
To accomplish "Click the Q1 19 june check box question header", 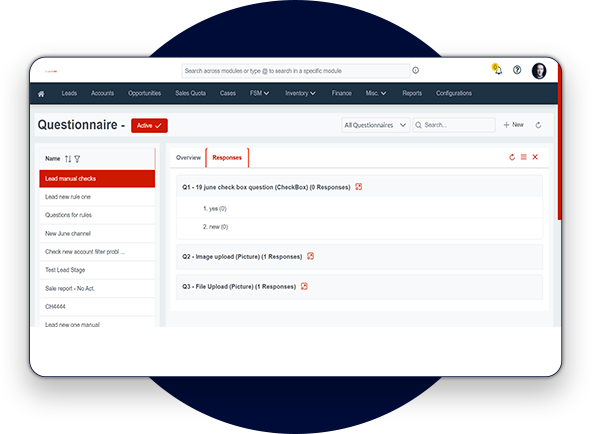I will tap(359, 187).
